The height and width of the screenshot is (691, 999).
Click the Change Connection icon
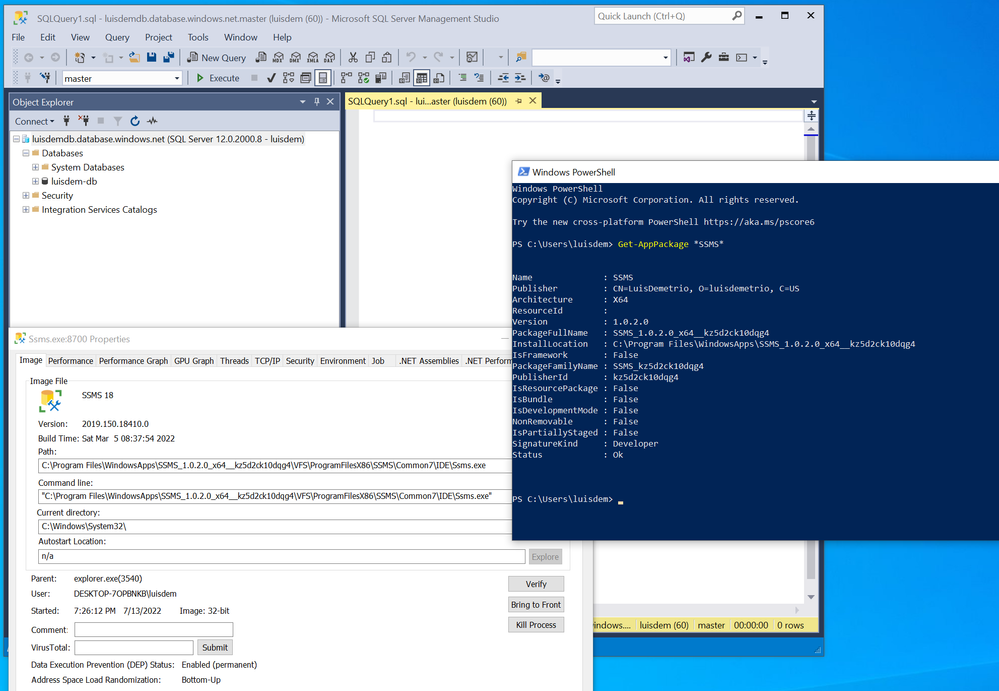[45, 78]
